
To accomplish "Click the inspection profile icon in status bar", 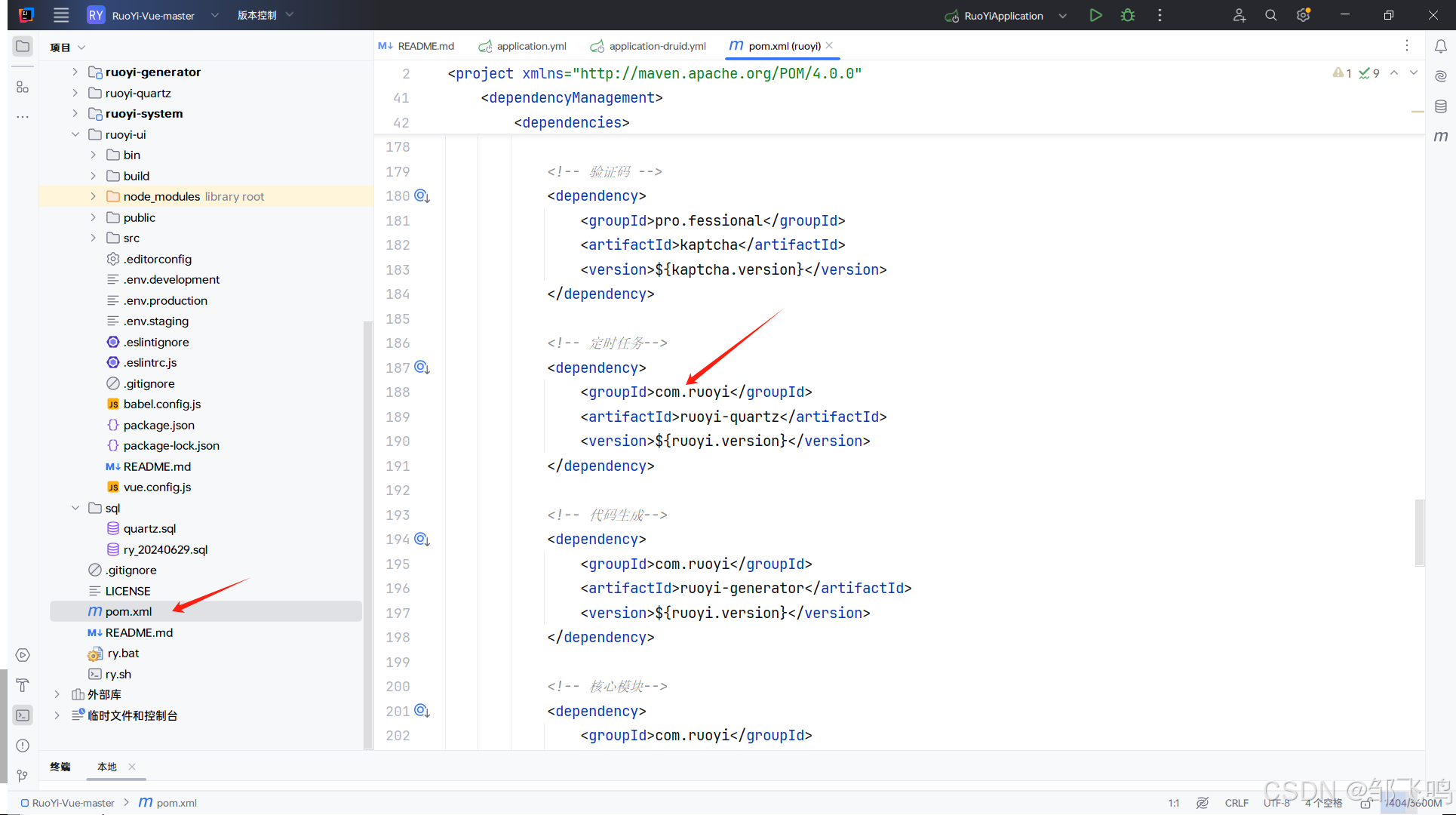I will [1203, 803].
